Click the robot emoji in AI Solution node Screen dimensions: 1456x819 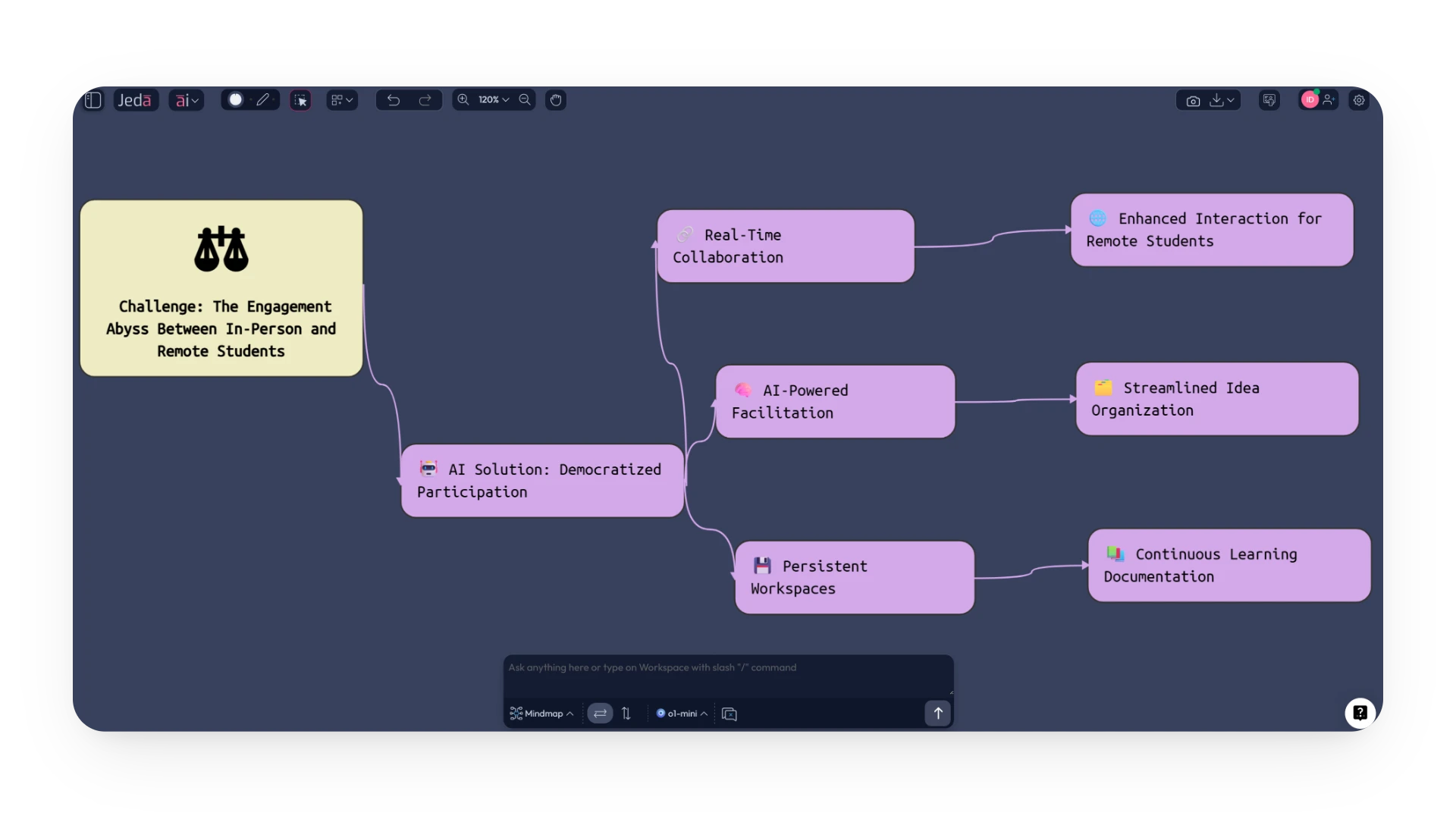tap(428, 469)
